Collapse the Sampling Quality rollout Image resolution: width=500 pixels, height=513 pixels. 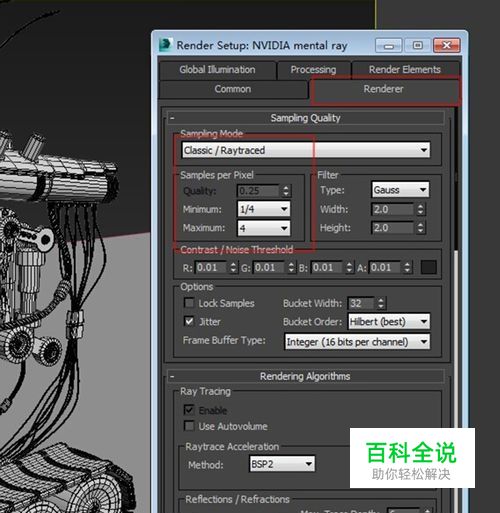pos(305,118)
